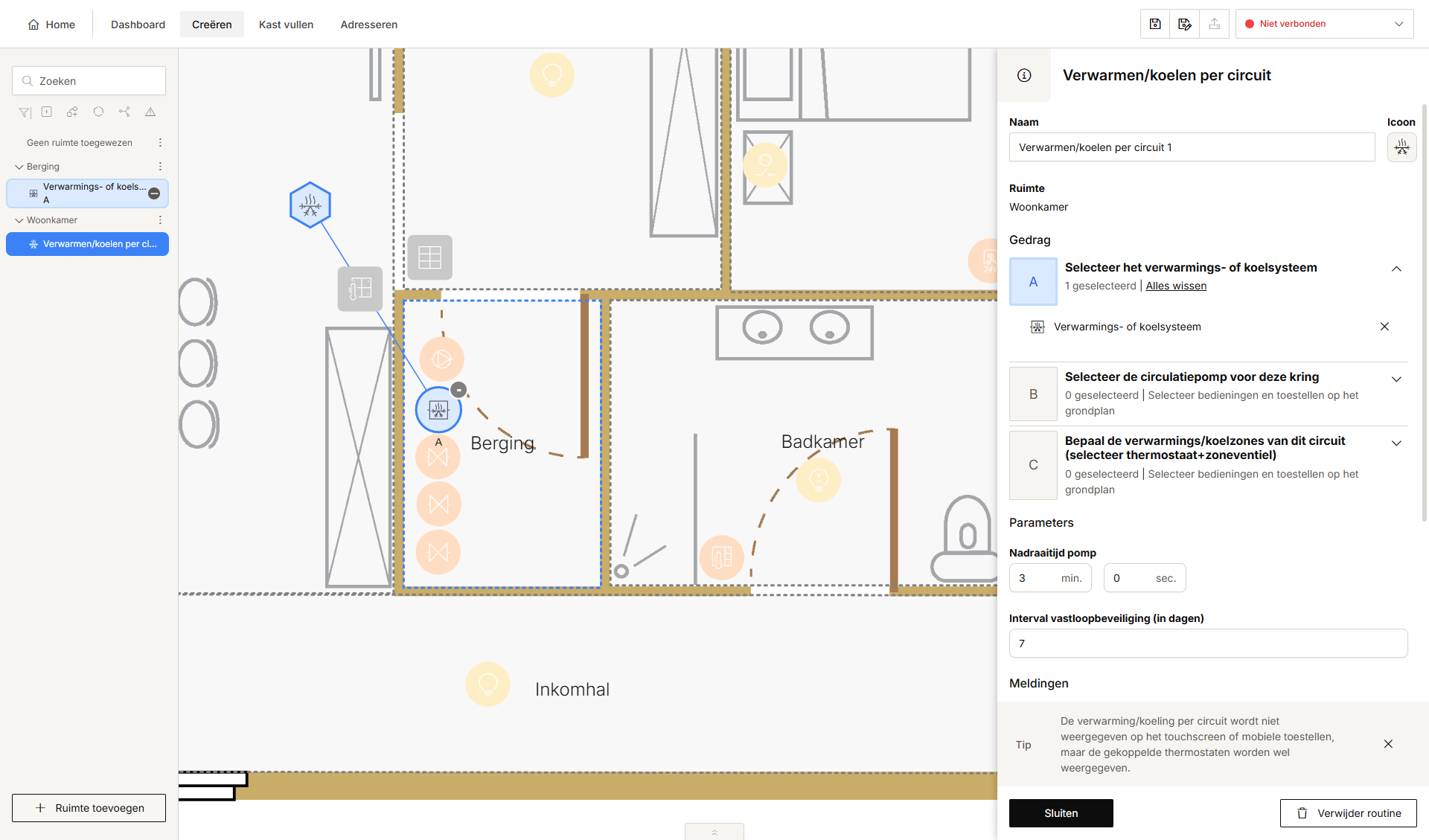Open three-dot menu for Berging
The image size is (1429, 840).
(x=160, y=167)
